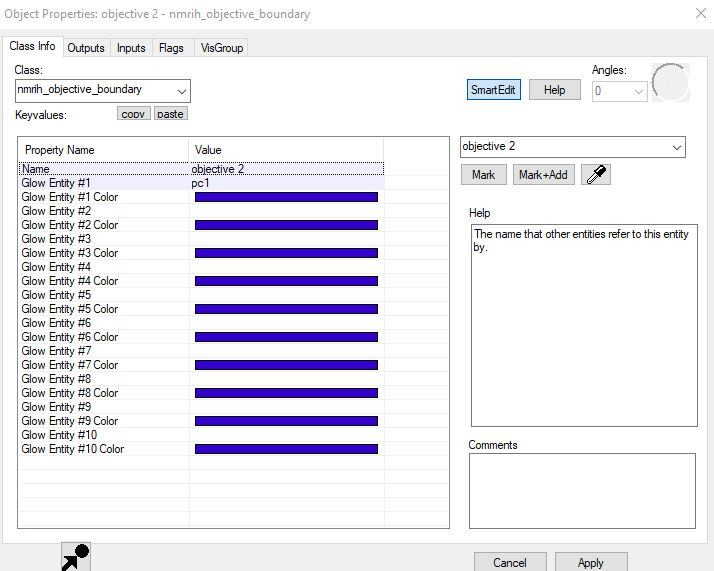This screenshot has width=714, height=571.
Task: Select the Glow Entity #3 row
Action: (201, 239)
